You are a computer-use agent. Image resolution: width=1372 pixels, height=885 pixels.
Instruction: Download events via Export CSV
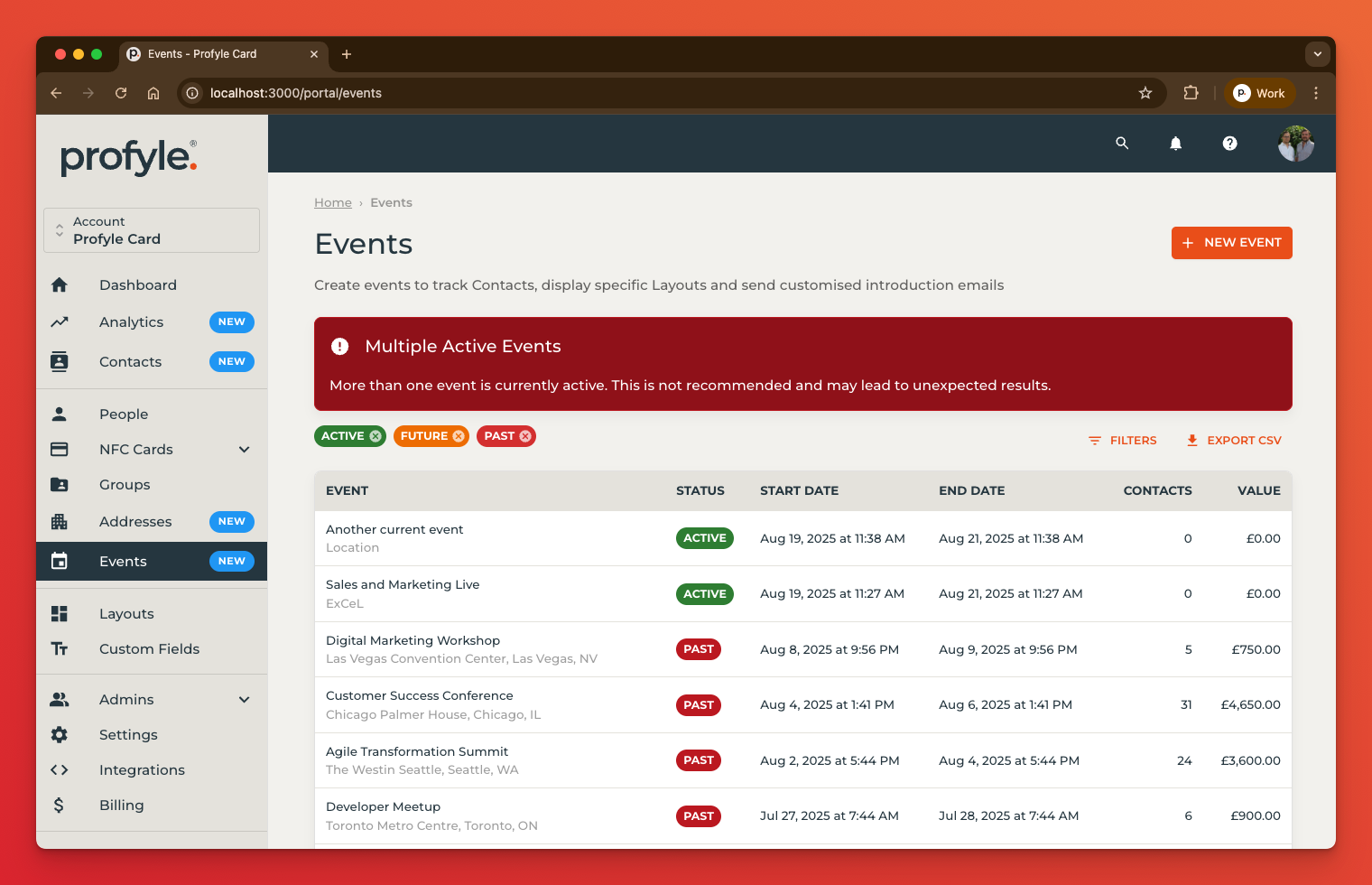[x=1233, y=441]
